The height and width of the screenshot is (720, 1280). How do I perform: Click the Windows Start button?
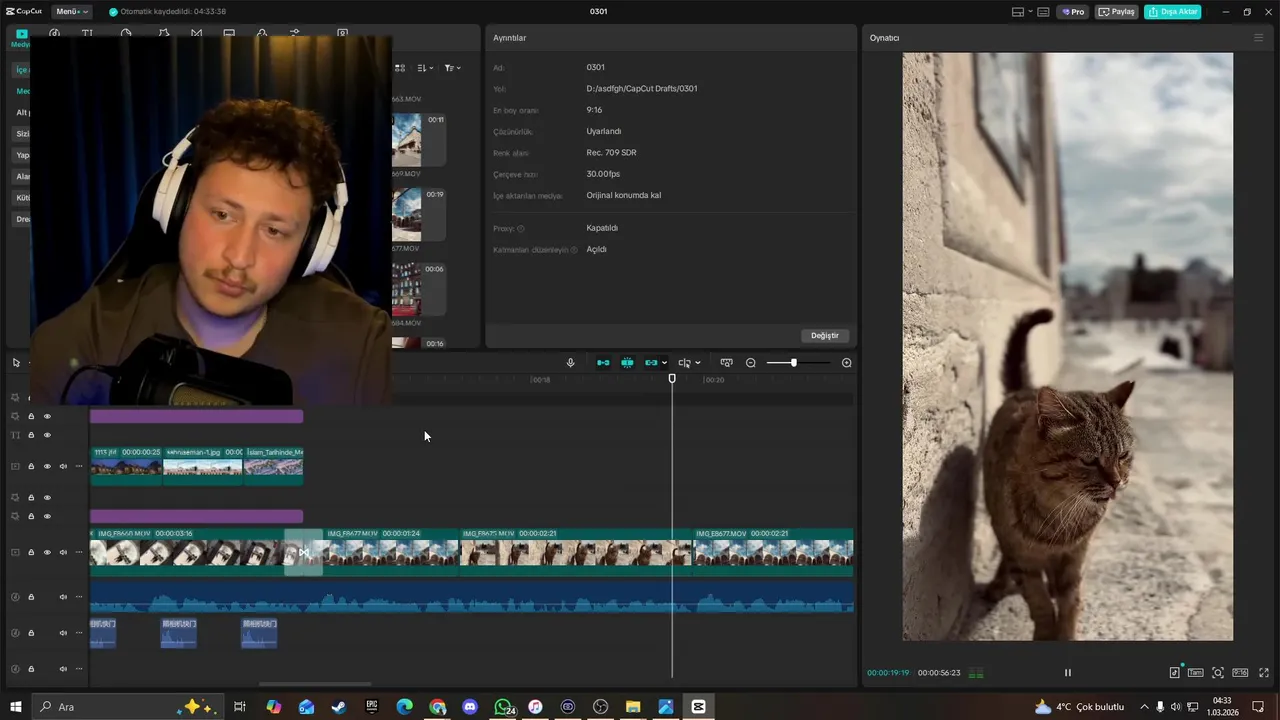[16, 707]
